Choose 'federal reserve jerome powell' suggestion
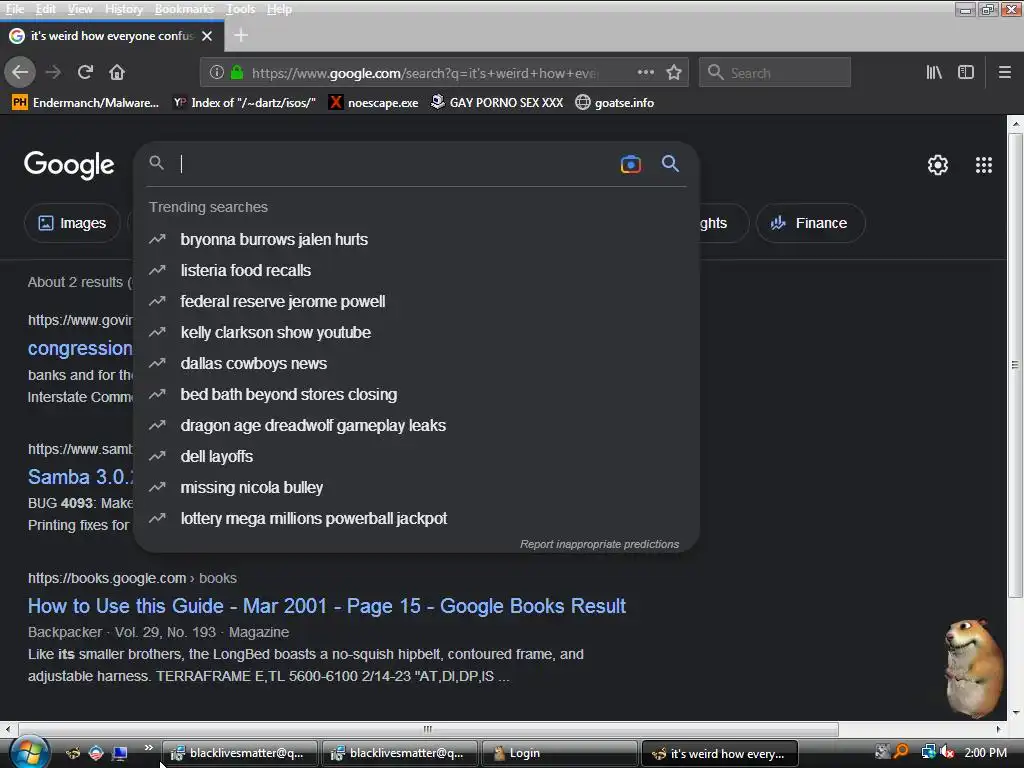The height and width of the screenshot is (768, 1024). [x=416, y=301]
